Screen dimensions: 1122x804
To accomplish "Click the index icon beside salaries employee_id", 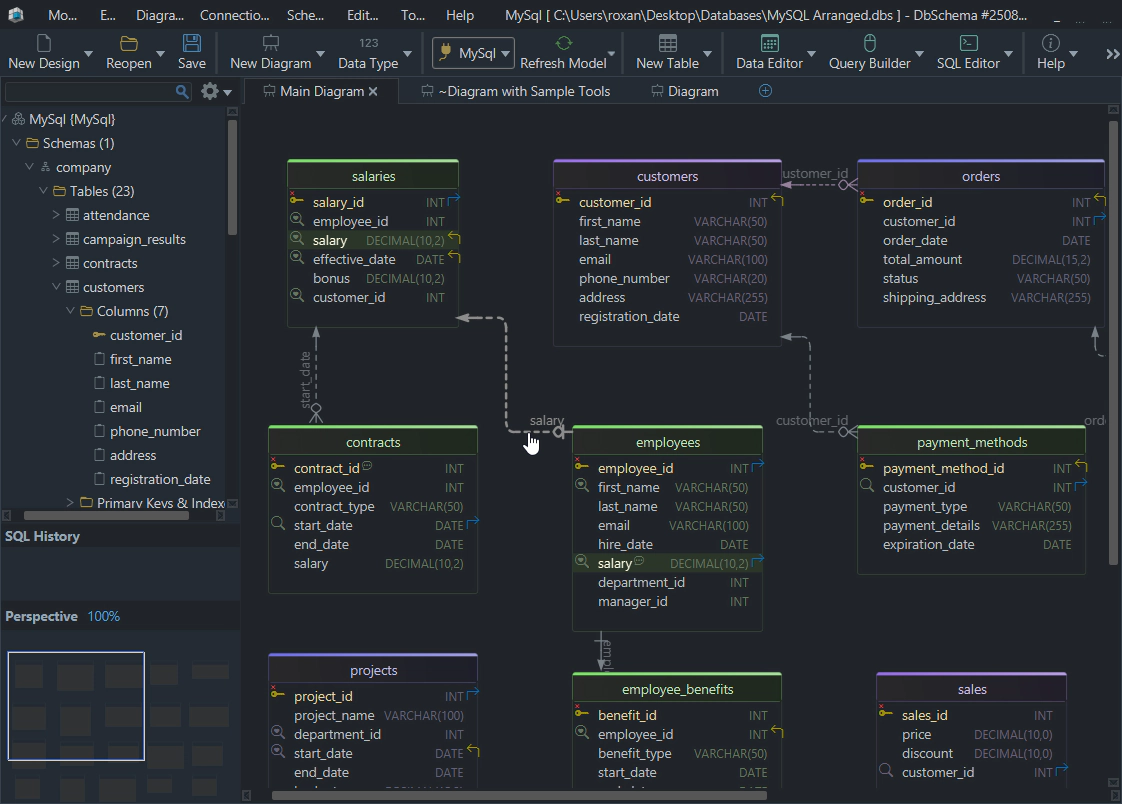I will 296,220.
